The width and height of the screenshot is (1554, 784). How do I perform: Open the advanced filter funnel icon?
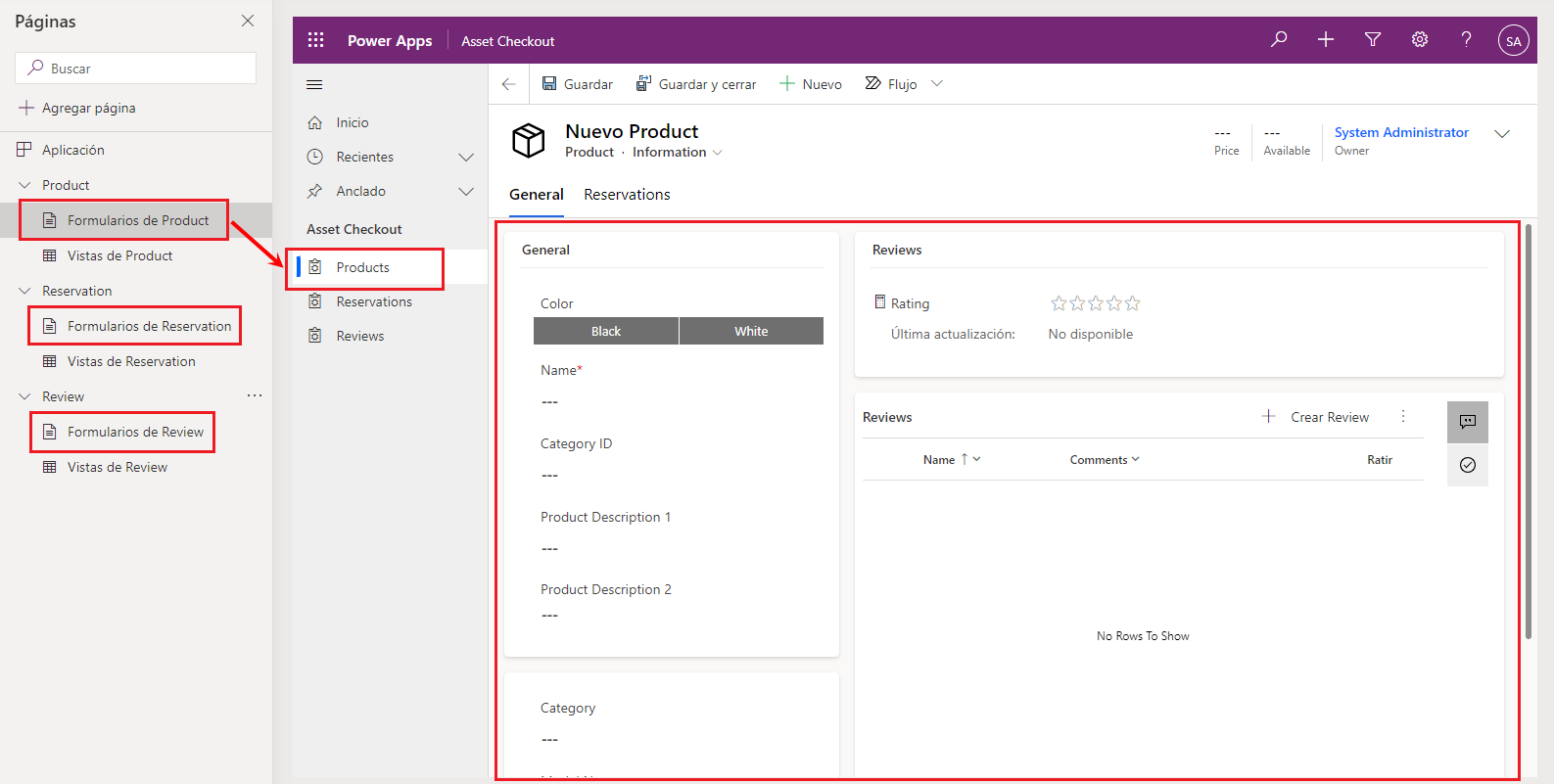pos(1373,40)
